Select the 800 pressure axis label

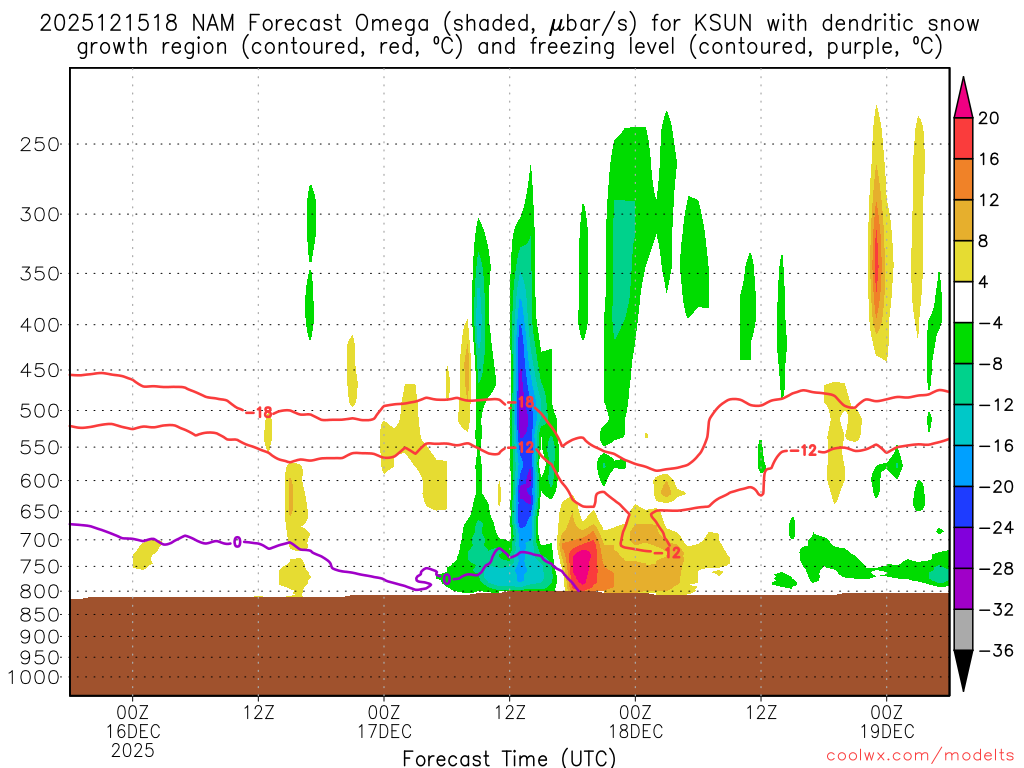click(40, 592)
